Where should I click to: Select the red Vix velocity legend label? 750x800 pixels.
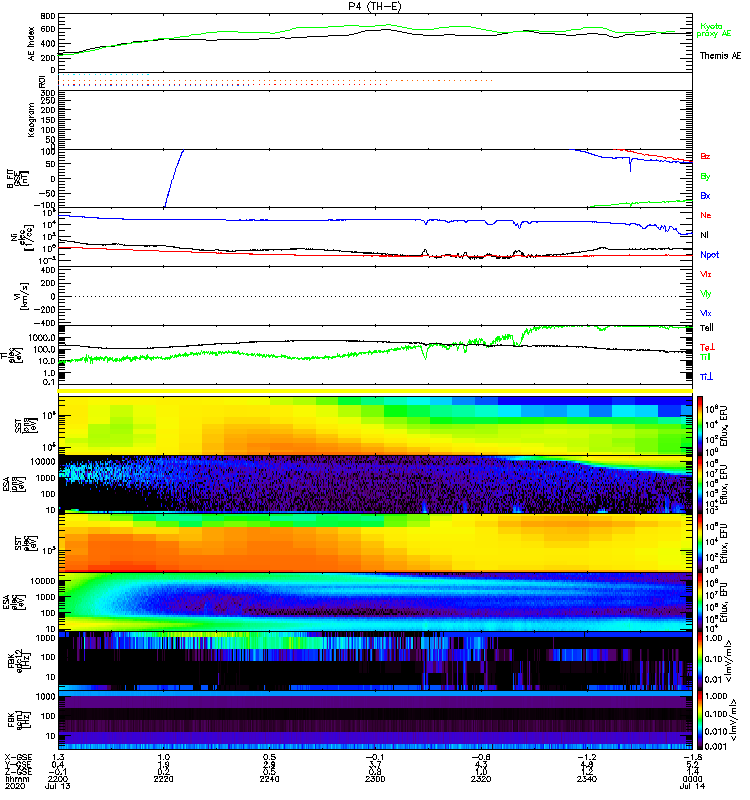(x=706, y=274)
